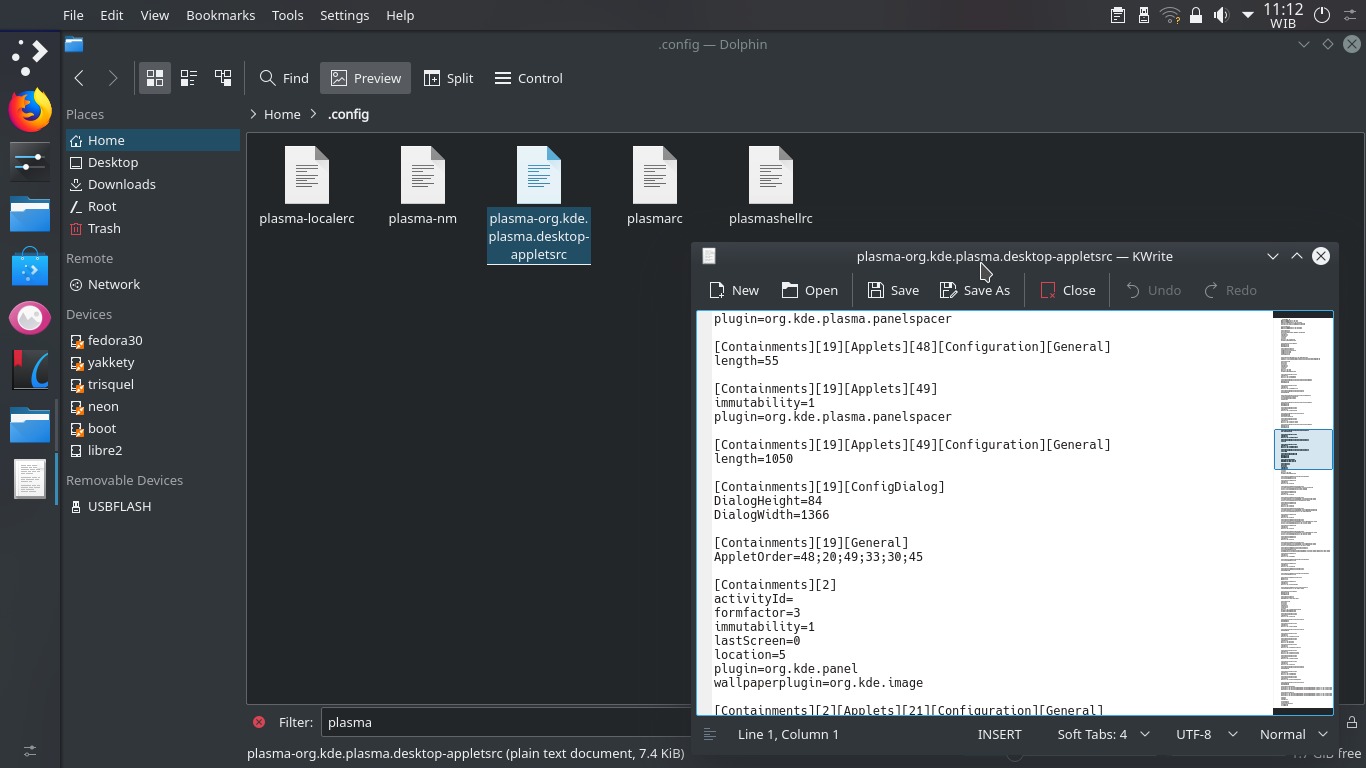The width and height of the screenshot is (1366, 768).
Task: Open the Normal mode dropdown in KWrite
Action: 1293,734
